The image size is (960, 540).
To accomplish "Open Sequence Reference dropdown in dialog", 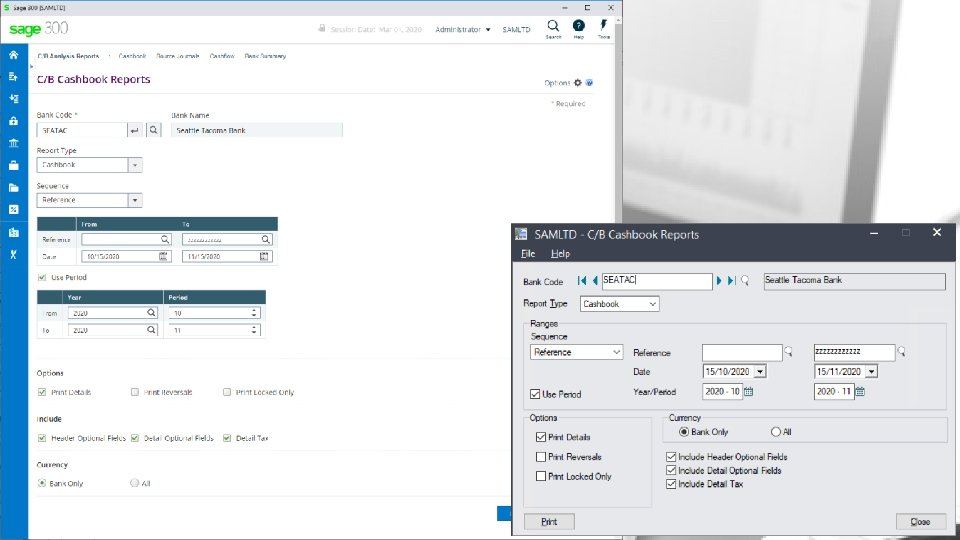I will pyautogui.click(x=617, y=352).
